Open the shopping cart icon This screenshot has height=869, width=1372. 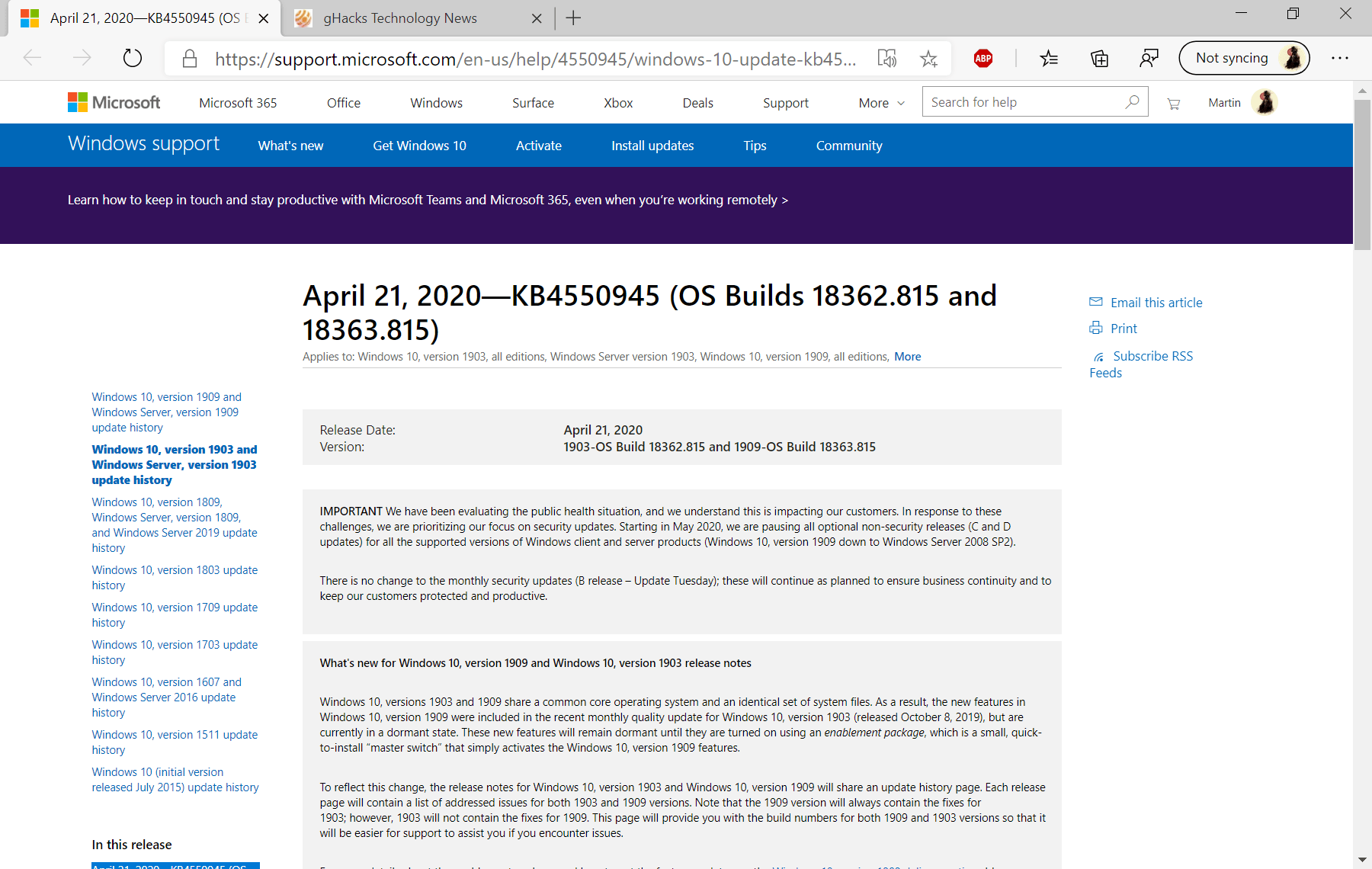[1173, 104]
